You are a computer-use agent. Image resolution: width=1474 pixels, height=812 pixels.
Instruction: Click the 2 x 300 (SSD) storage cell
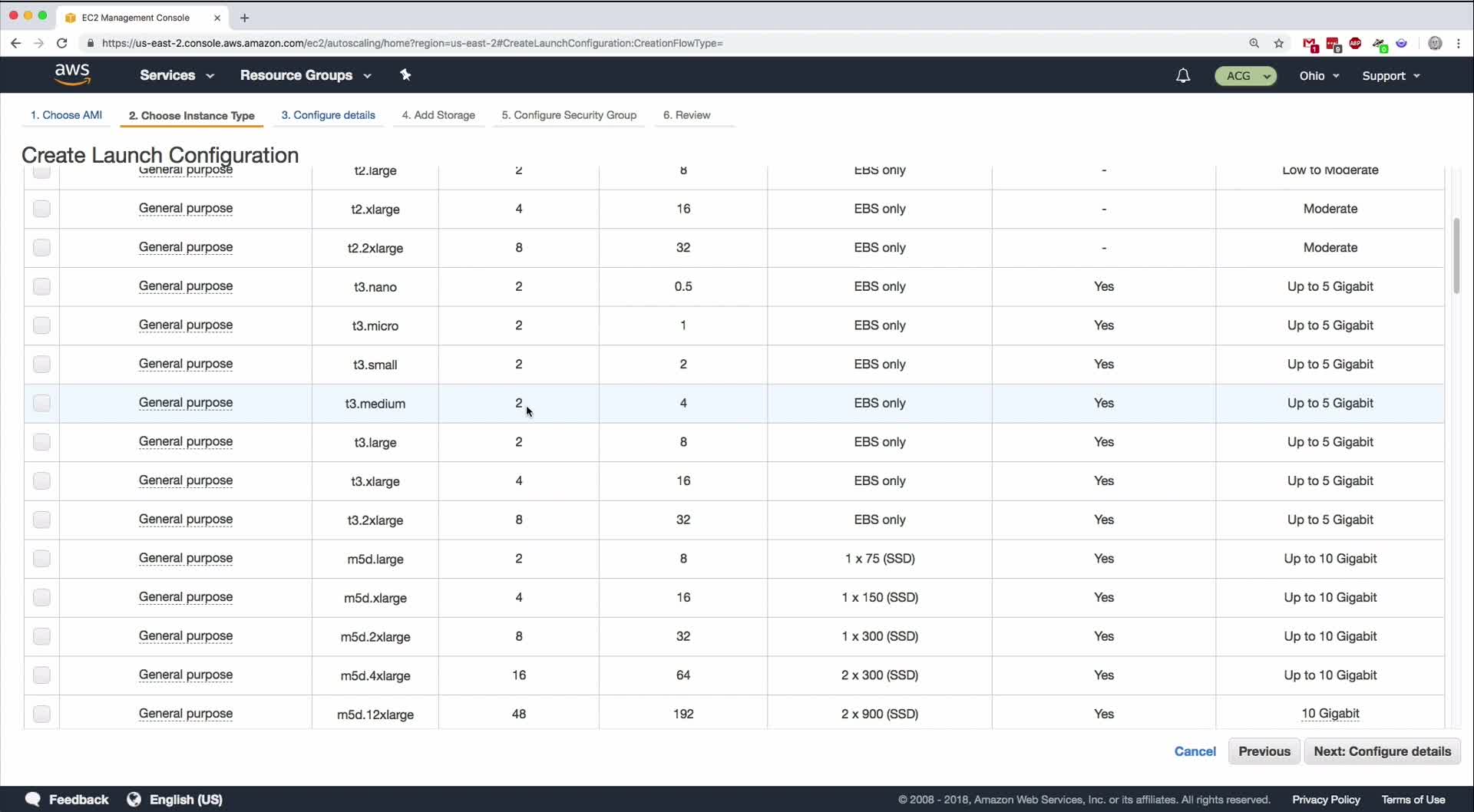[x=880, y=675]
